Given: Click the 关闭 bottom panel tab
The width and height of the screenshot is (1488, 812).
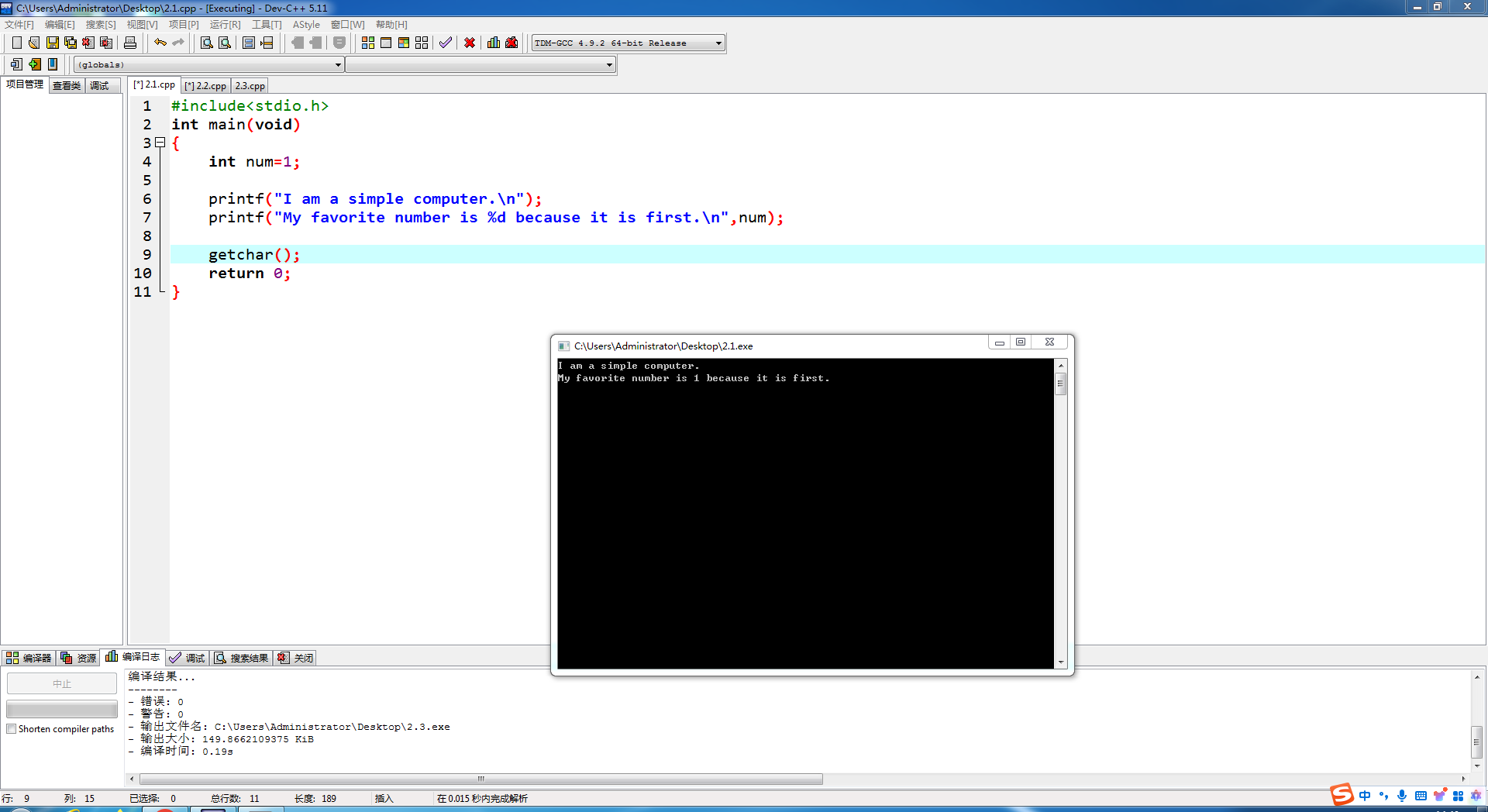Looking at the screenshot, I should 295,658.
